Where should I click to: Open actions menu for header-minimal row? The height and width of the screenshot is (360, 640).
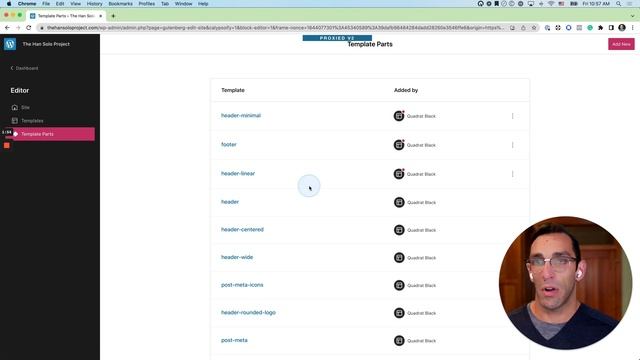click(513, 116)
